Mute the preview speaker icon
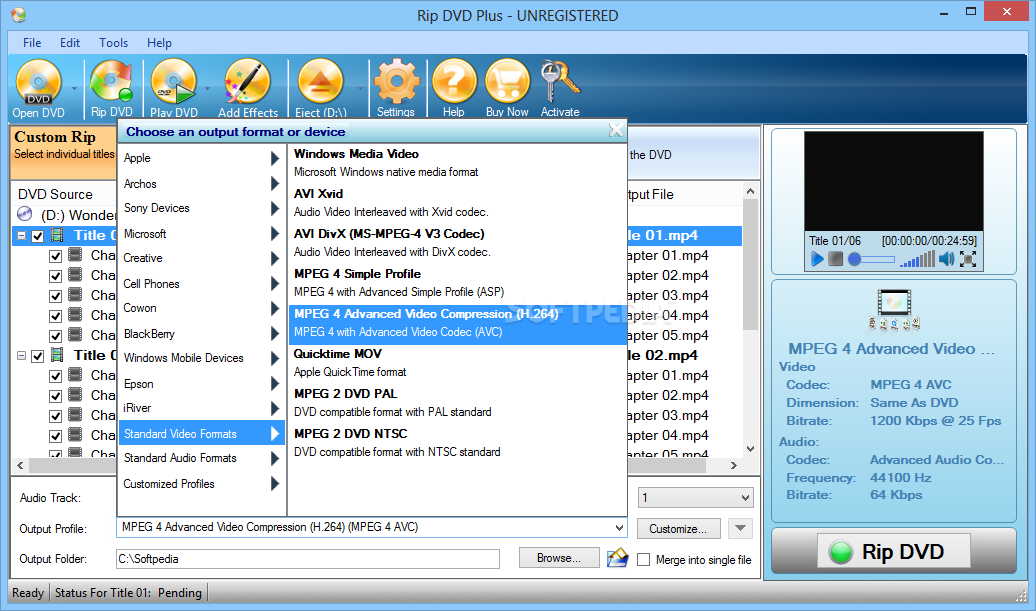Screen dimensions: 1036x611 point(947,259)
